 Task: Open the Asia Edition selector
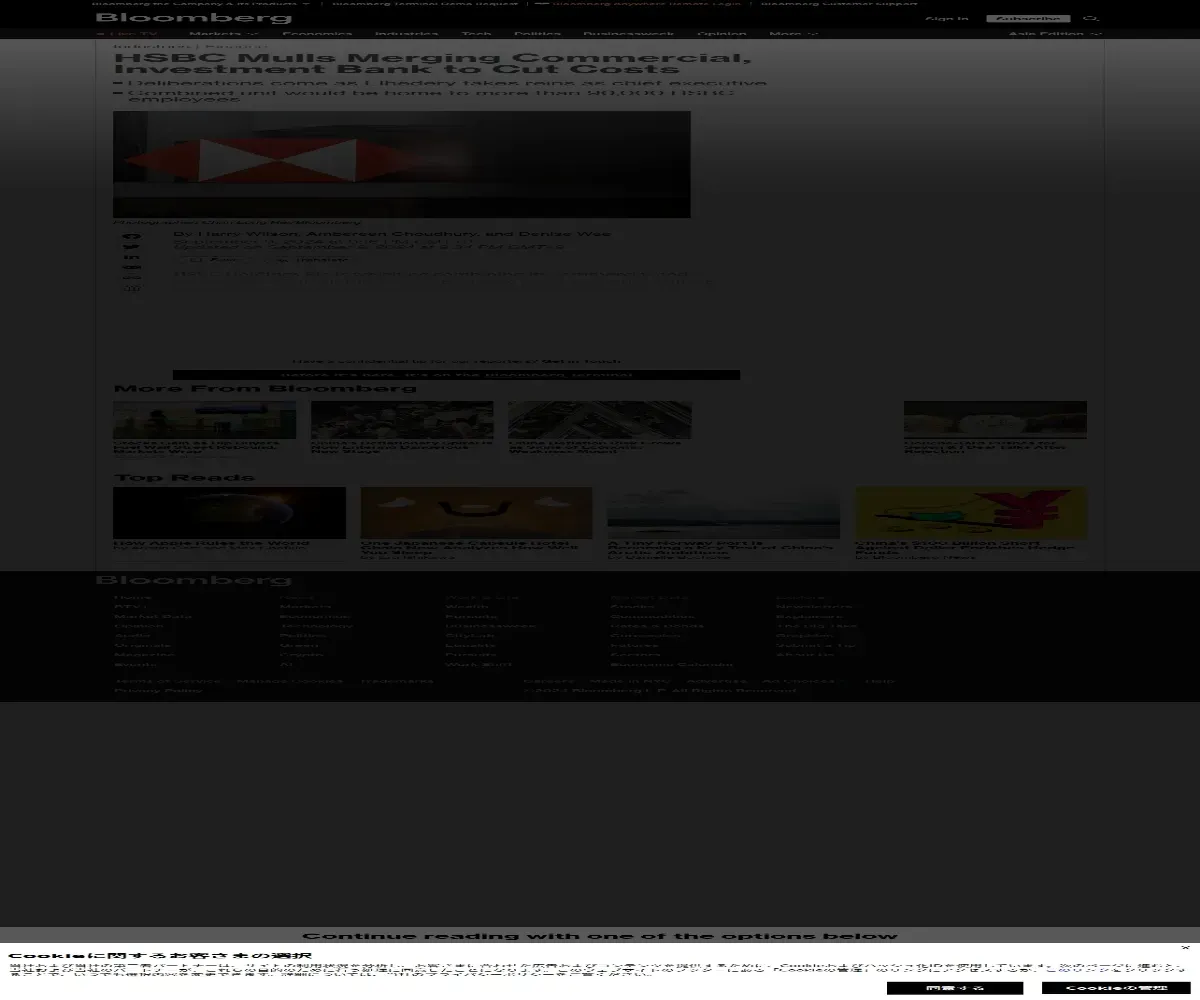click(x=1055, y=34)
